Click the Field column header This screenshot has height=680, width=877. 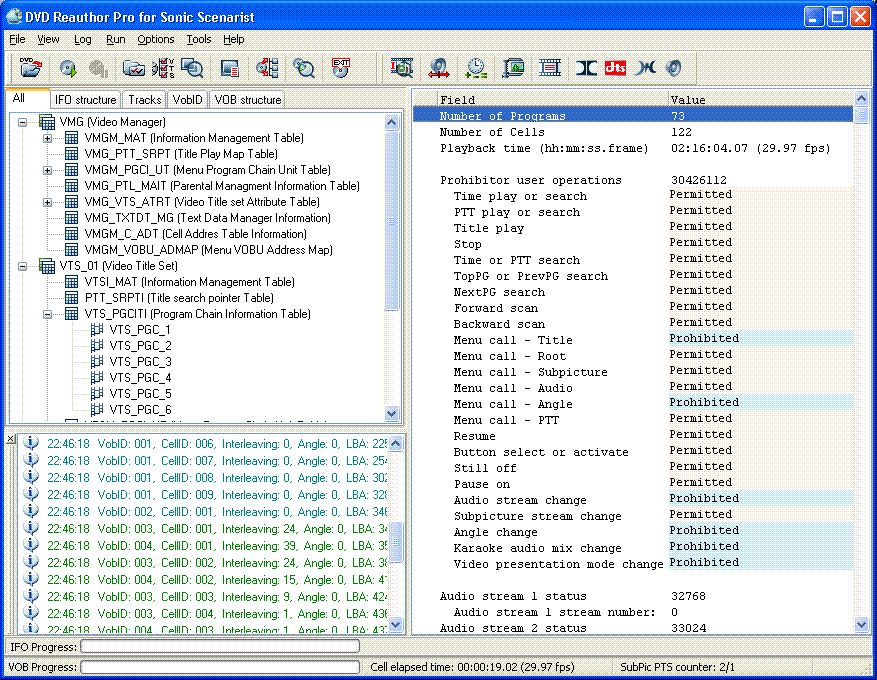click(x=552, y=100)
